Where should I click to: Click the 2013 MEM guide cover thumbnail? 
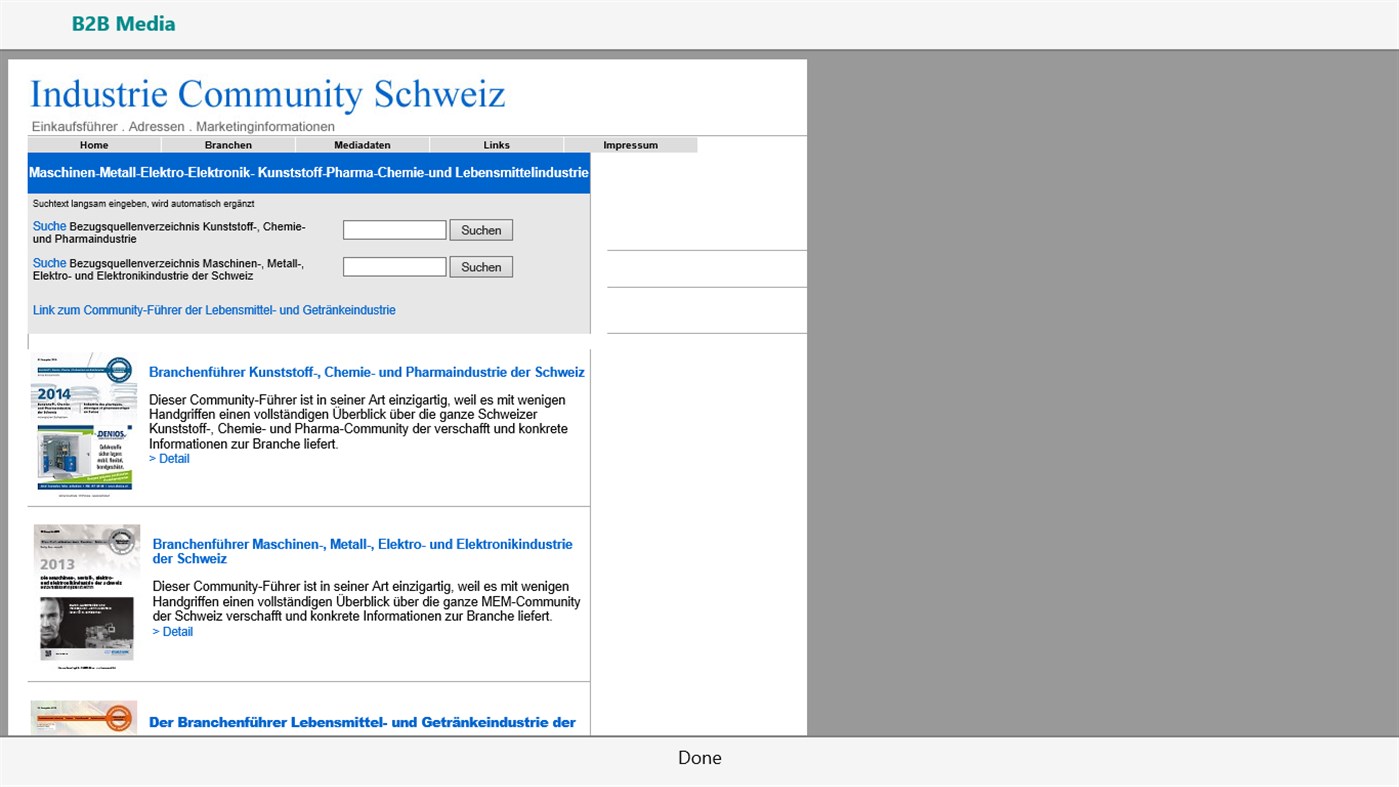[86, 593]
